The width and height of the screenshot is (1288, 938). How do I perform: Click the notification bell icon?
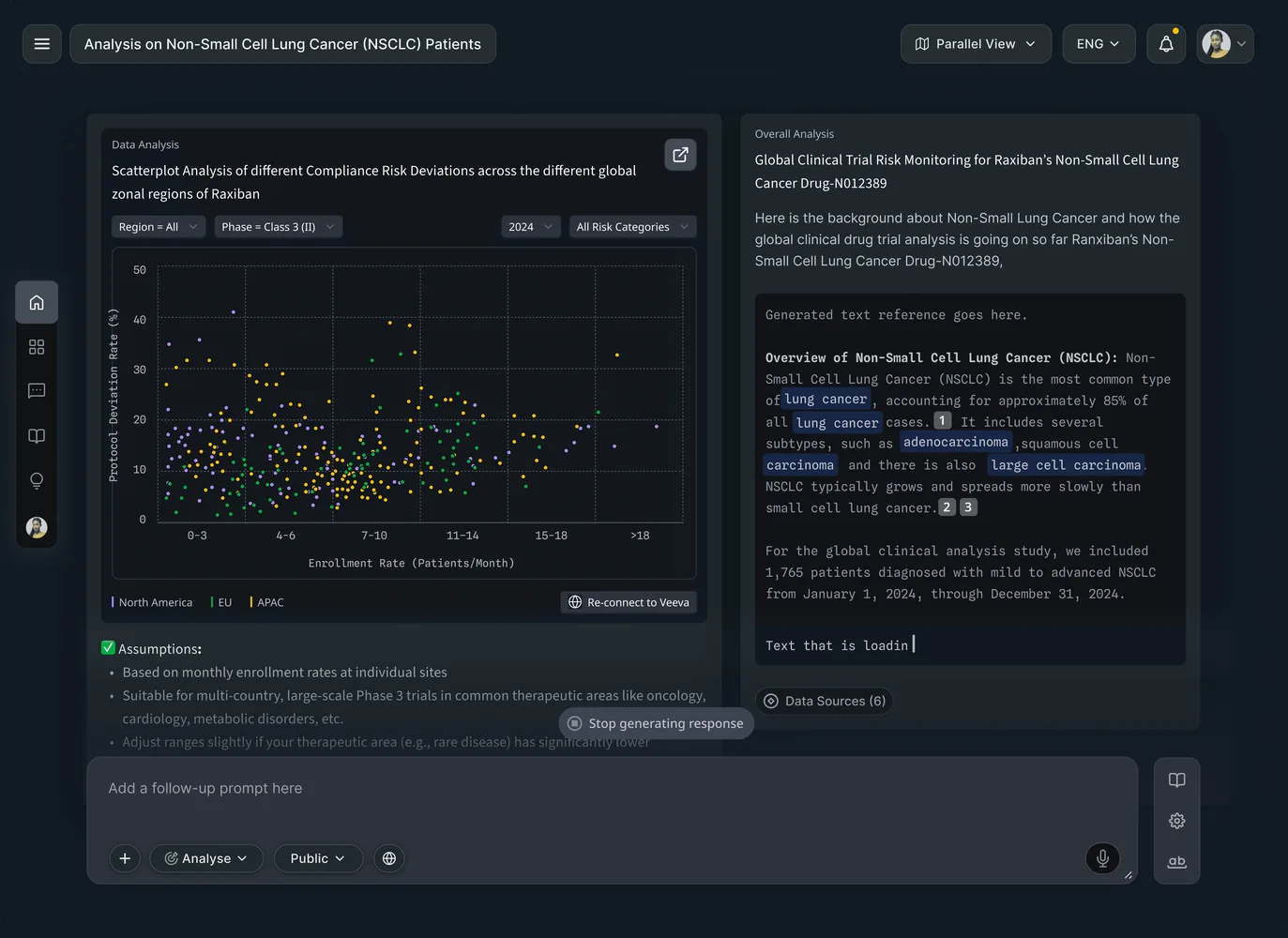[1166, 44]
